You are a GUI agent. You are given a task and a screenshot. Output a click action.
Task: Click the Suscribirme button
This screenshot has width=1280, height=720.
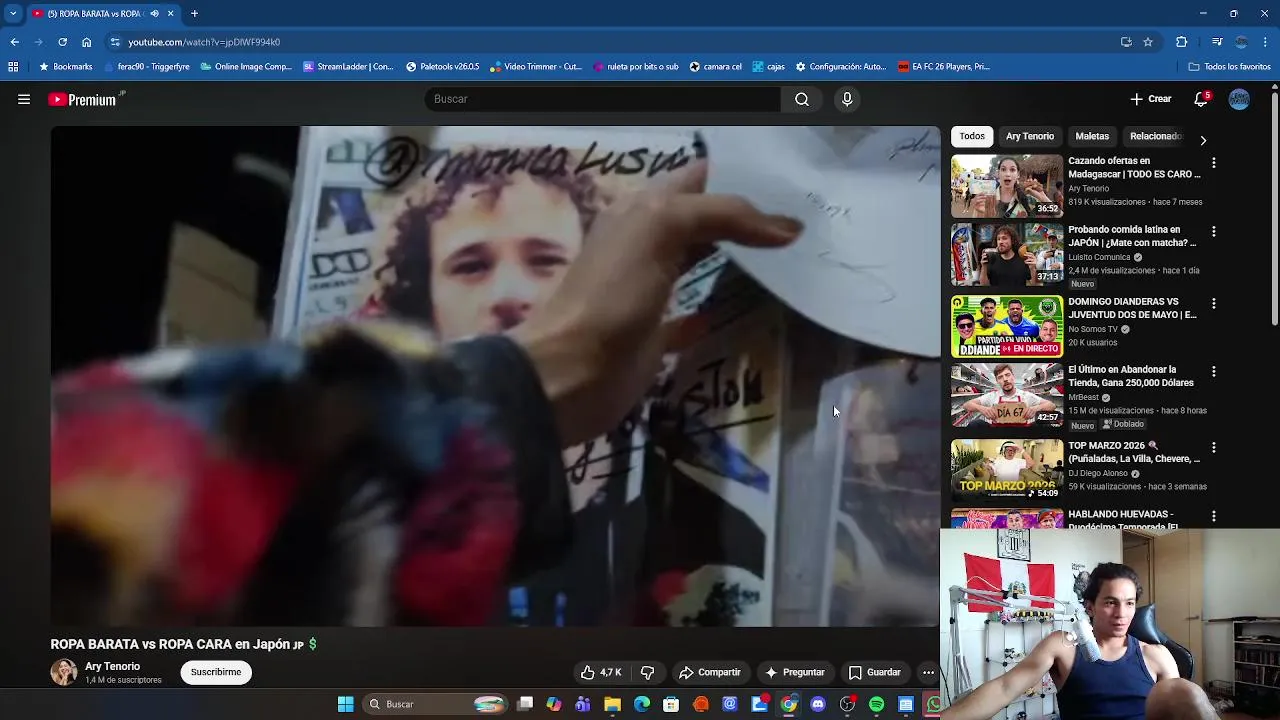tap(216, 672)
